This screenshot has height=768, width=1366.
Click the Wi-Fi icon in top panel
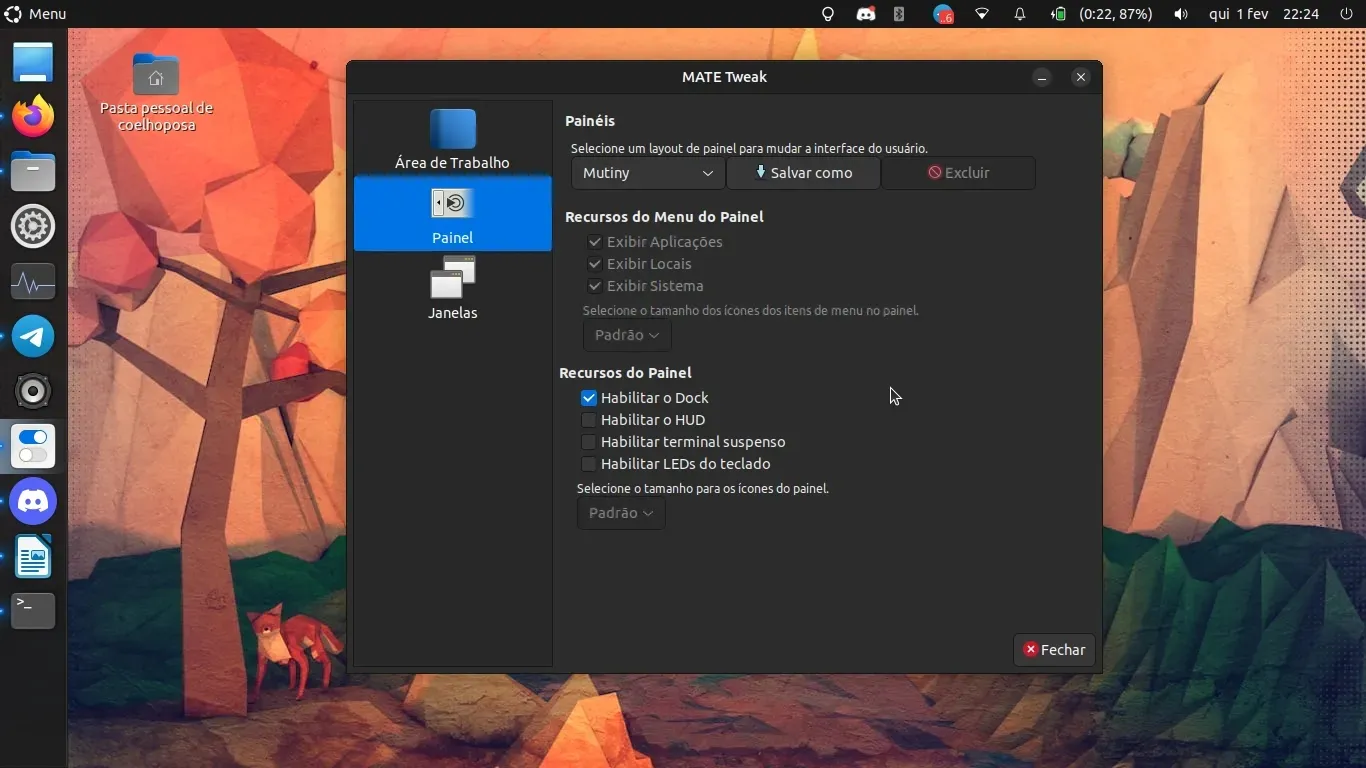(982, 14)
